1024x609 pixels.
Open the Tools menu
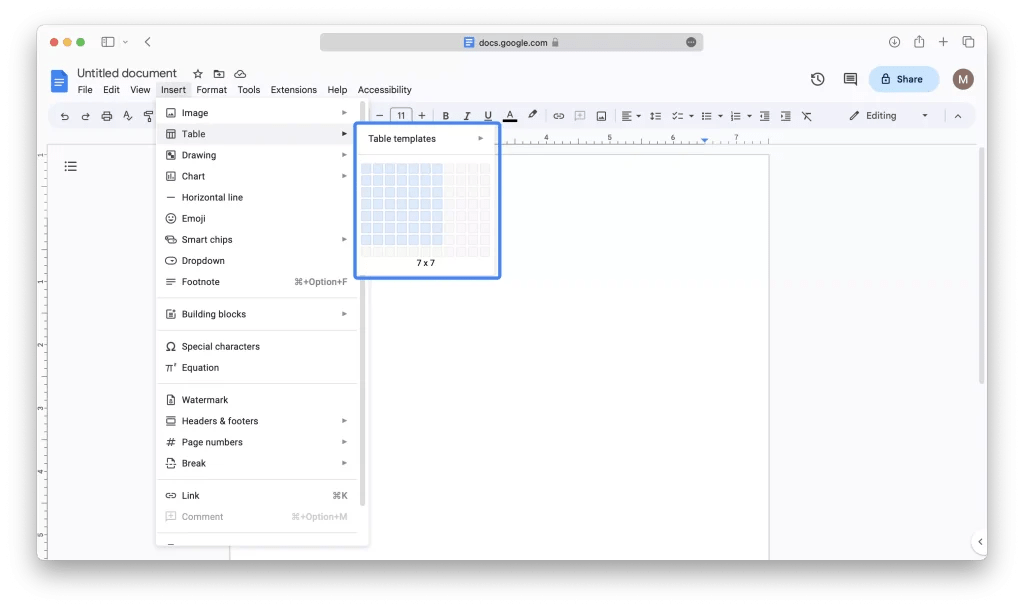248,89
